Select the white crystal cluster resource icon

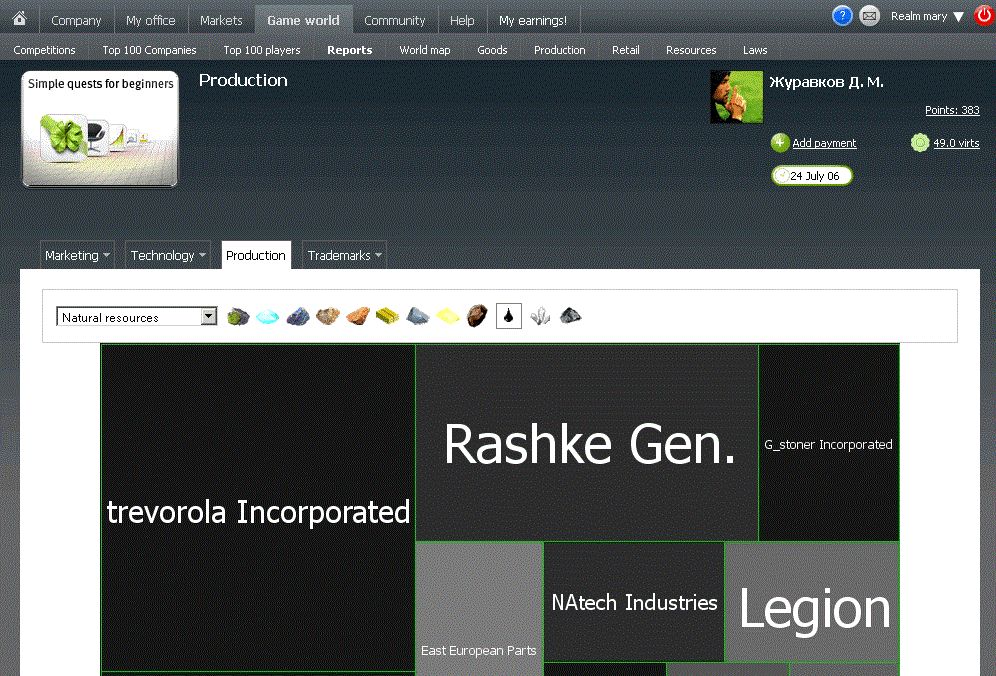point(539,317)
